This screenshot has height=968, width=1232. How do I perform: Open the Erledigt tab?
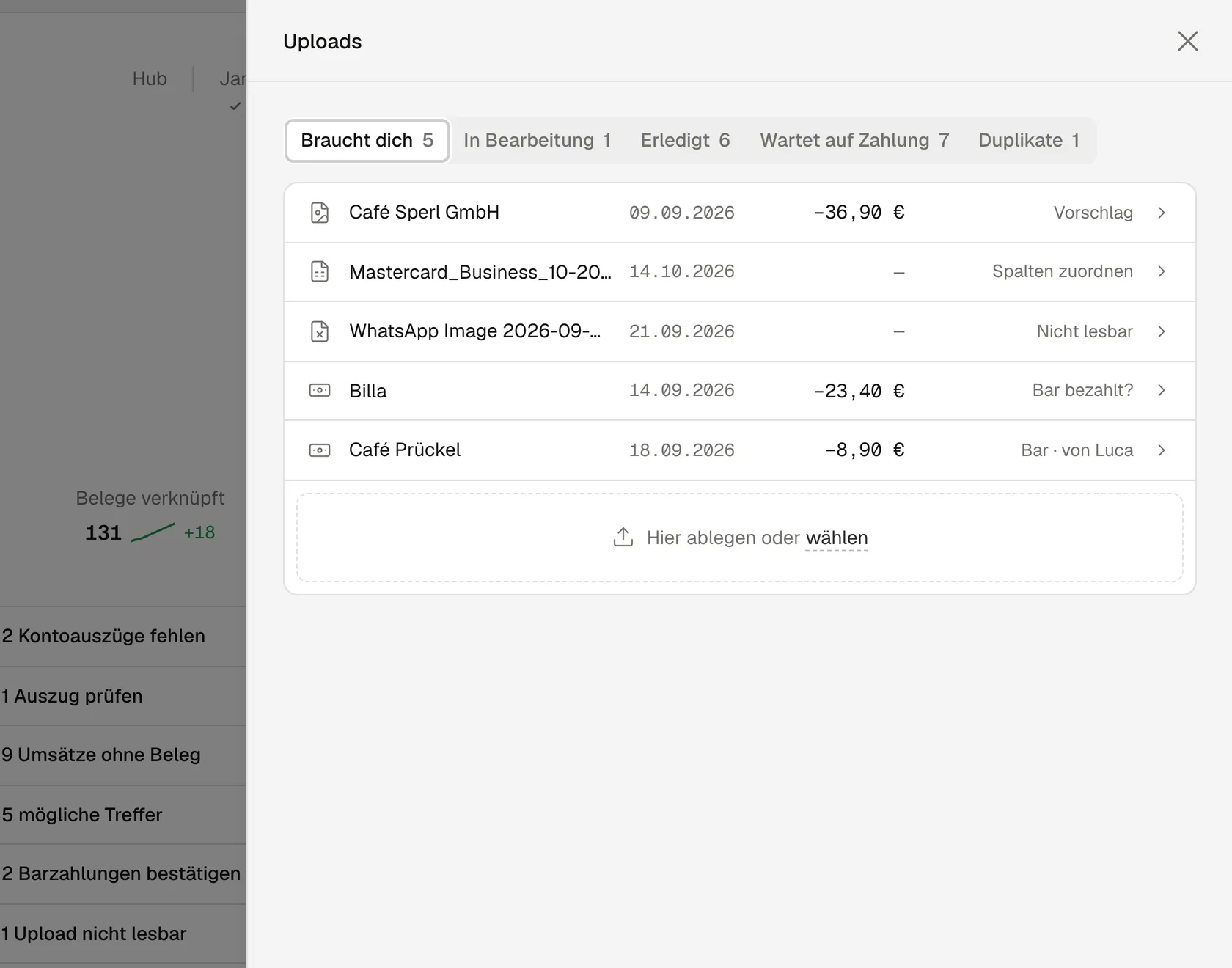[685, 140]
